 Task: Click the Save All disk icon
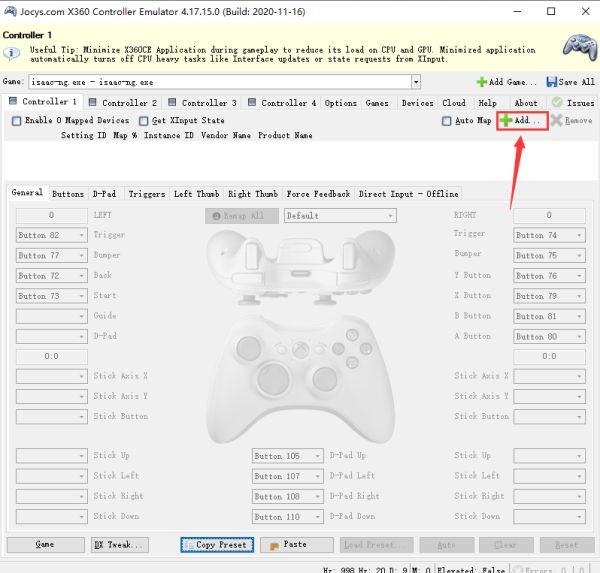point(553,81)
